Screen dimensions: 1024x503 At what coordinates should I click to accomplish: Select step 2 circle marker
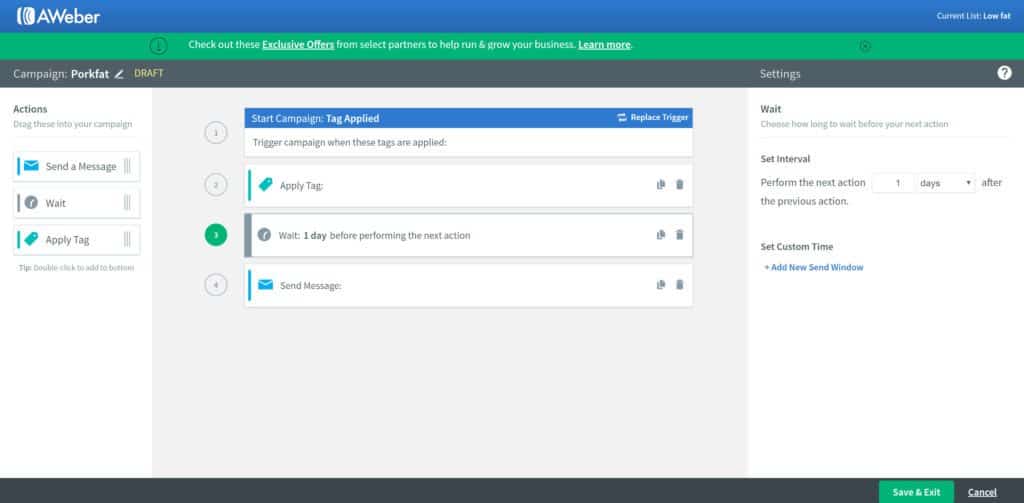(216, 185)
